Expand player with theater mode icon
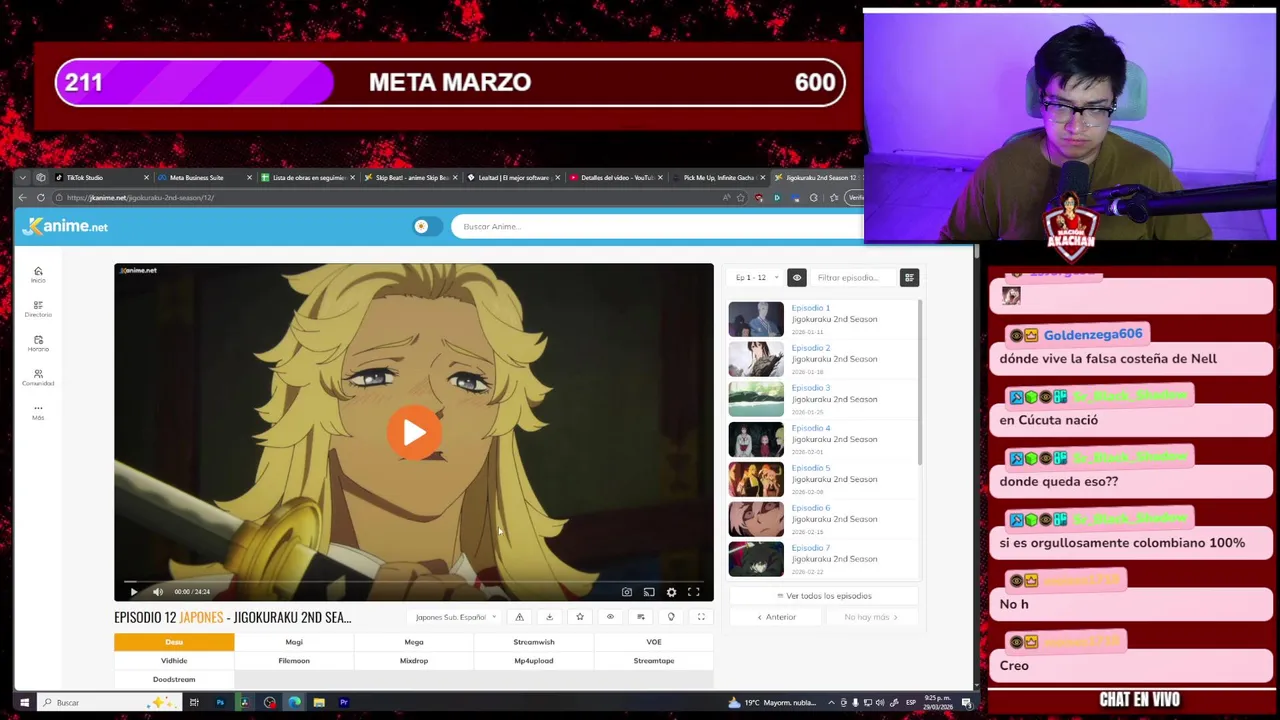 (701, 617)
